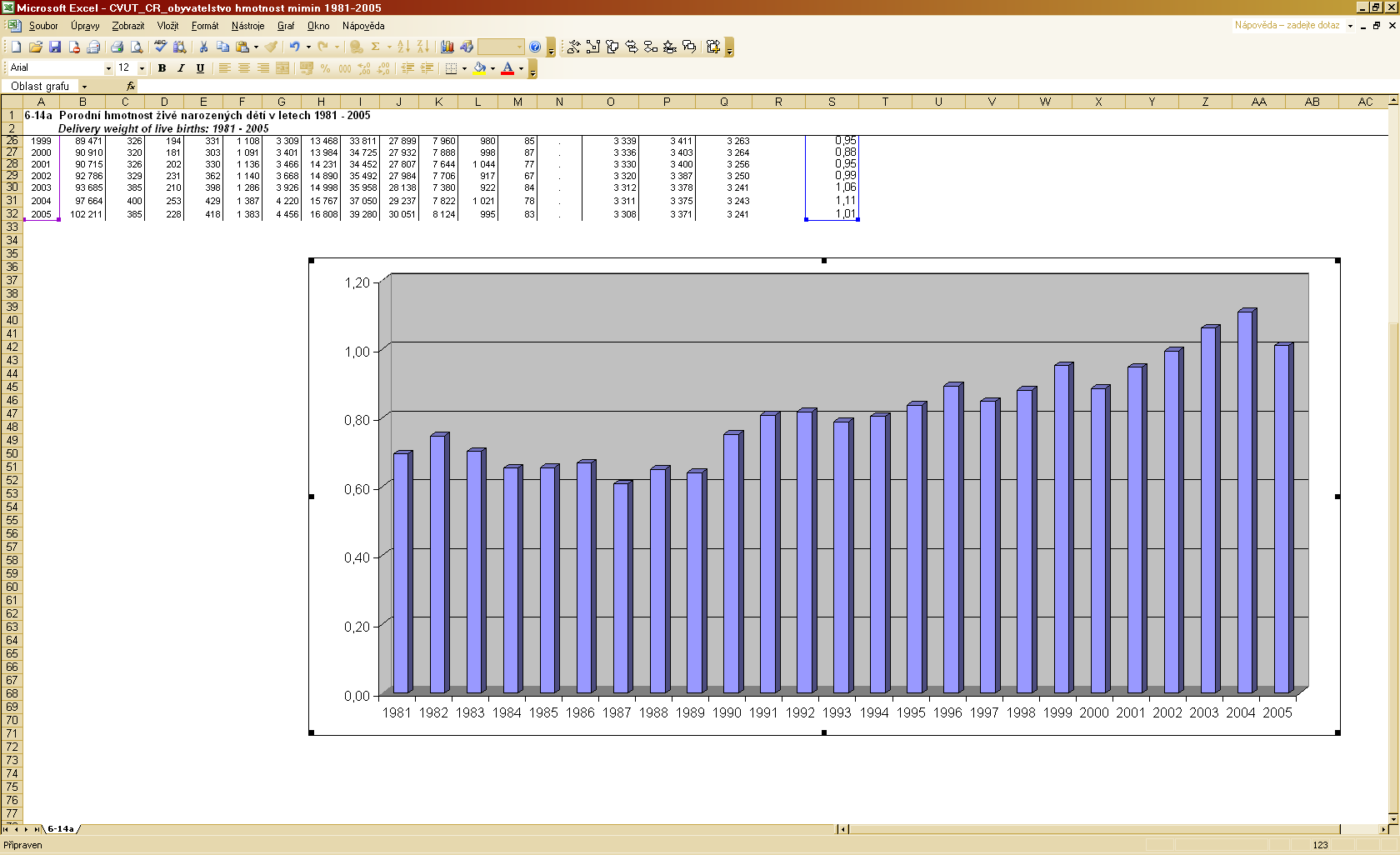Open a file with the folder icon

[x=35, y=47]
